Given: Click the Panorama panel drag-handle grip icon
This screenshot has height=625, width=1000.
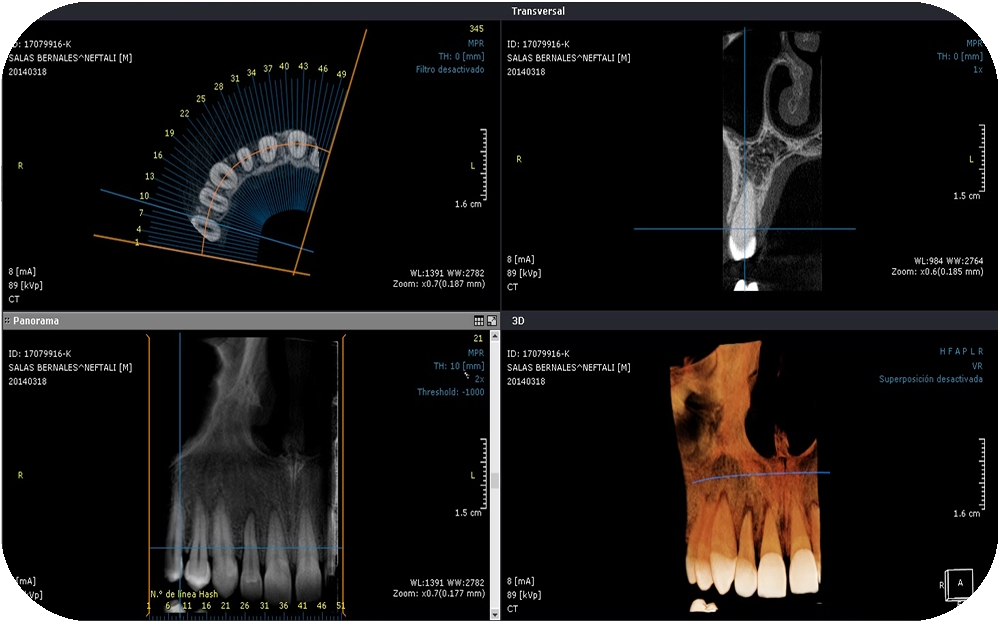Looking at the screenshot, I should point(7,321).
